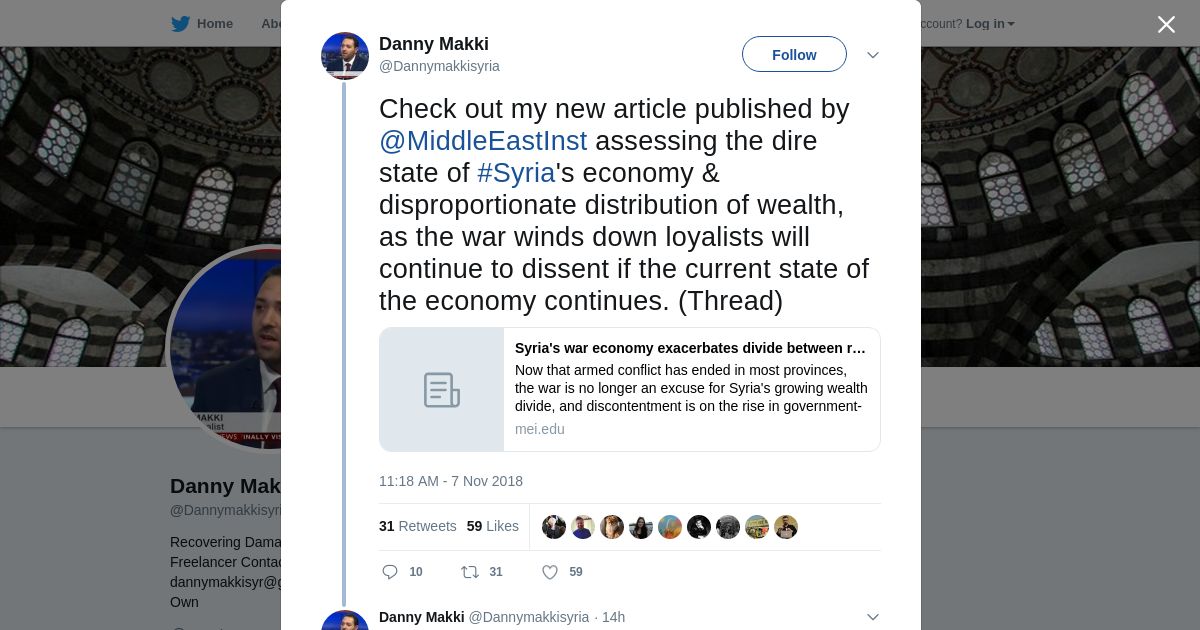
Task: Close the tweet overlay with X
Action: [1166, 24]
